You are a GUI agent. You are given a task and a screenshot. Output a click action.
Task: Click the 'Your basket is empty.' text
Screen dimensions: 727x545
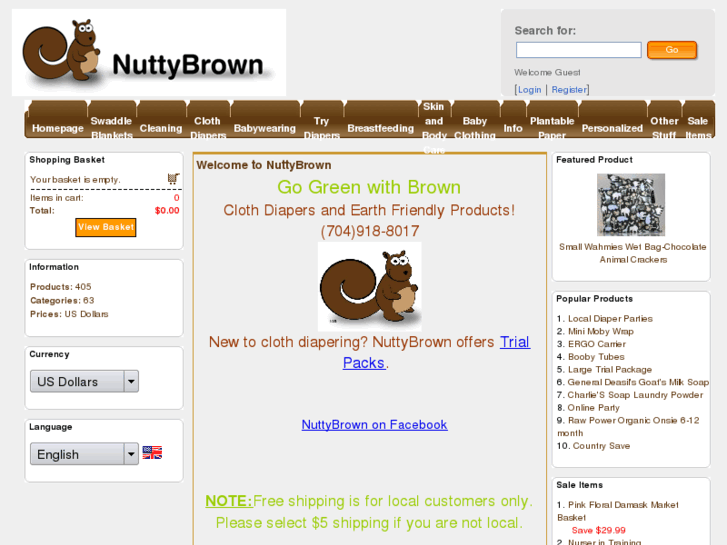[x=75, y=180]
